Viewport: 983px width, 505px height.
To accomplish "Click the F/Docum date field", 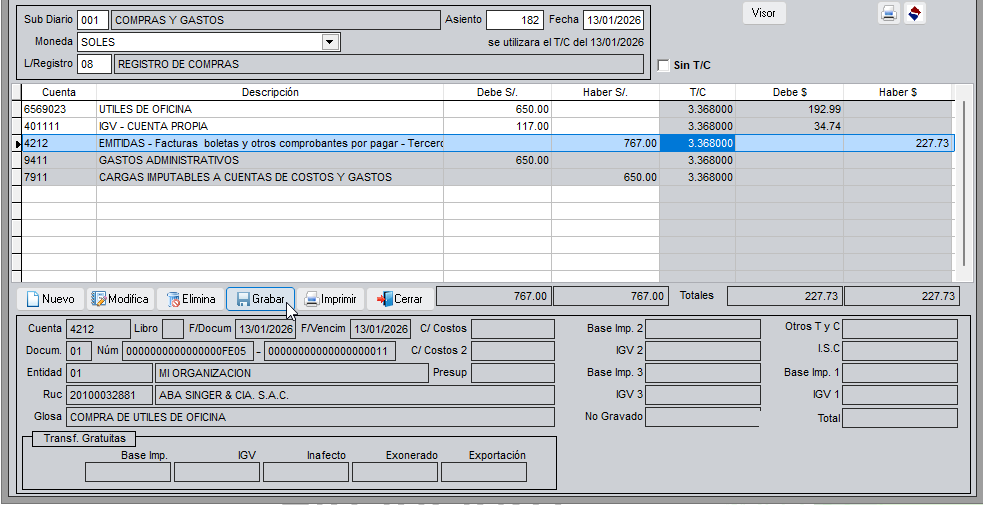I will pos(266,329).
